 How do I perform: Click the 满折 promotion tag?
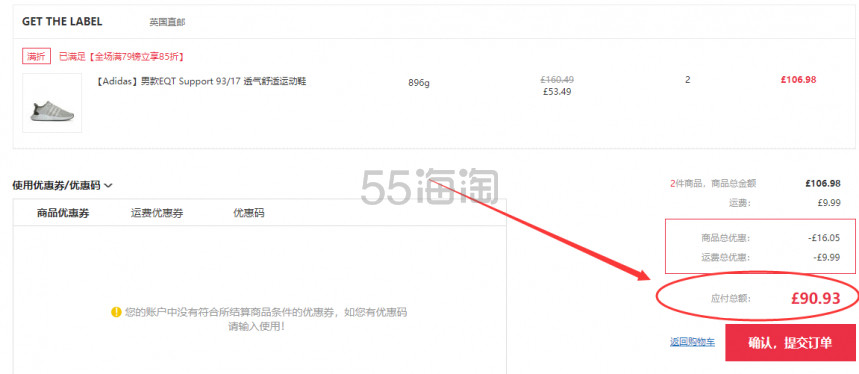(36, 56)
